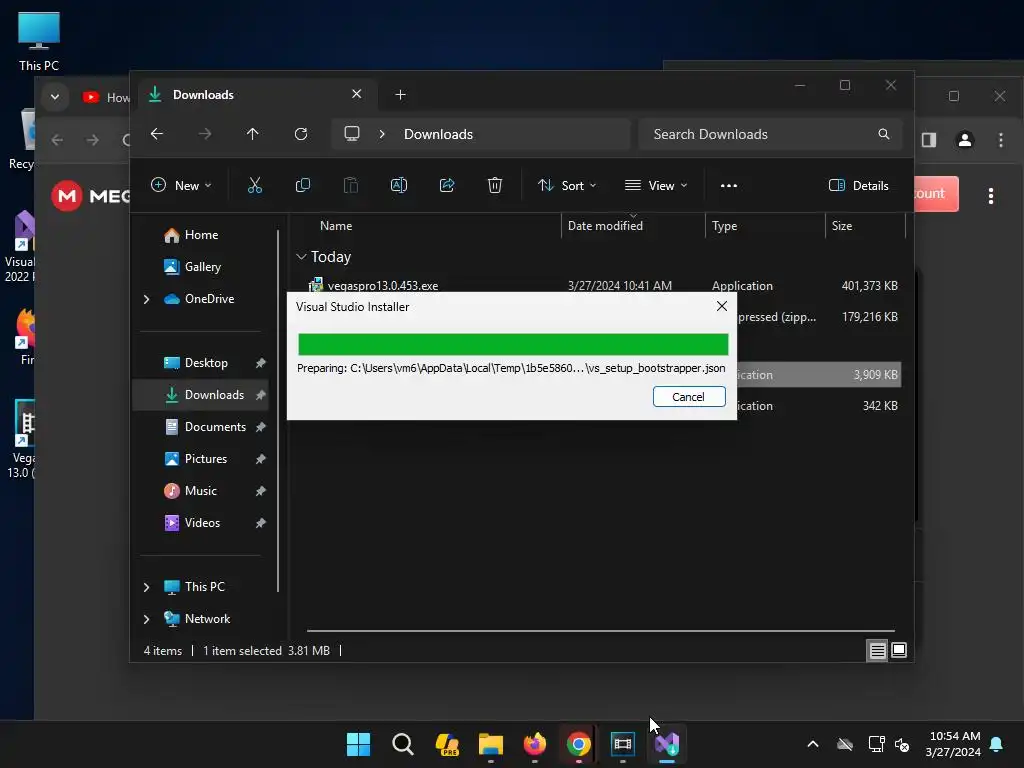Click the 342 KB size cell
The width and height of the screenshot is (1024, 768).
(880, 406)
